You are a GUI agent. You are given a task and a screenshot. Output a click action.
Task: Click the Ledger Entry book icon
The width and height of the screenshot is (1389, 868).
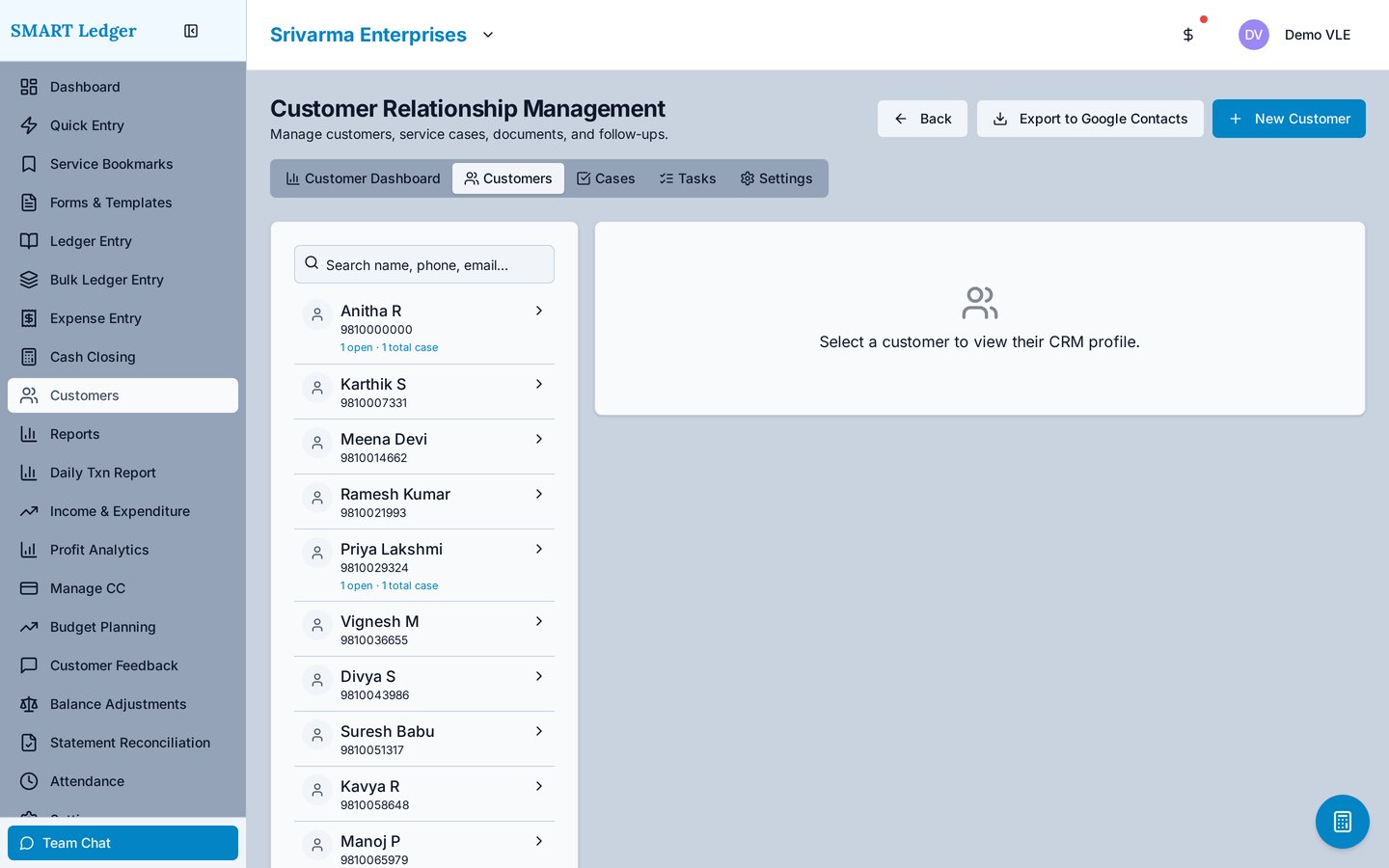click(29, 241)
